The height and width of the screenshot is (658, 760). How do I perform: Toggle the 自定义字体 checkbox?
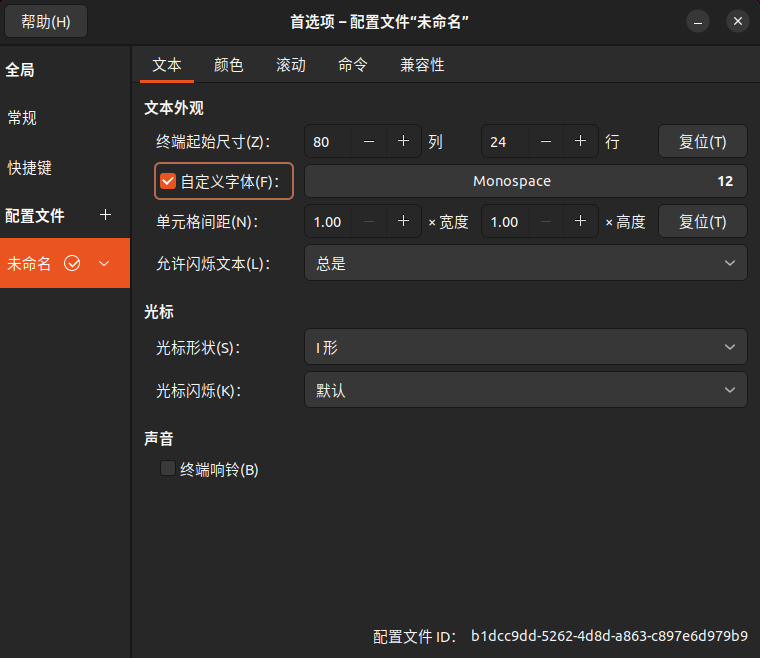pos(168,181)
